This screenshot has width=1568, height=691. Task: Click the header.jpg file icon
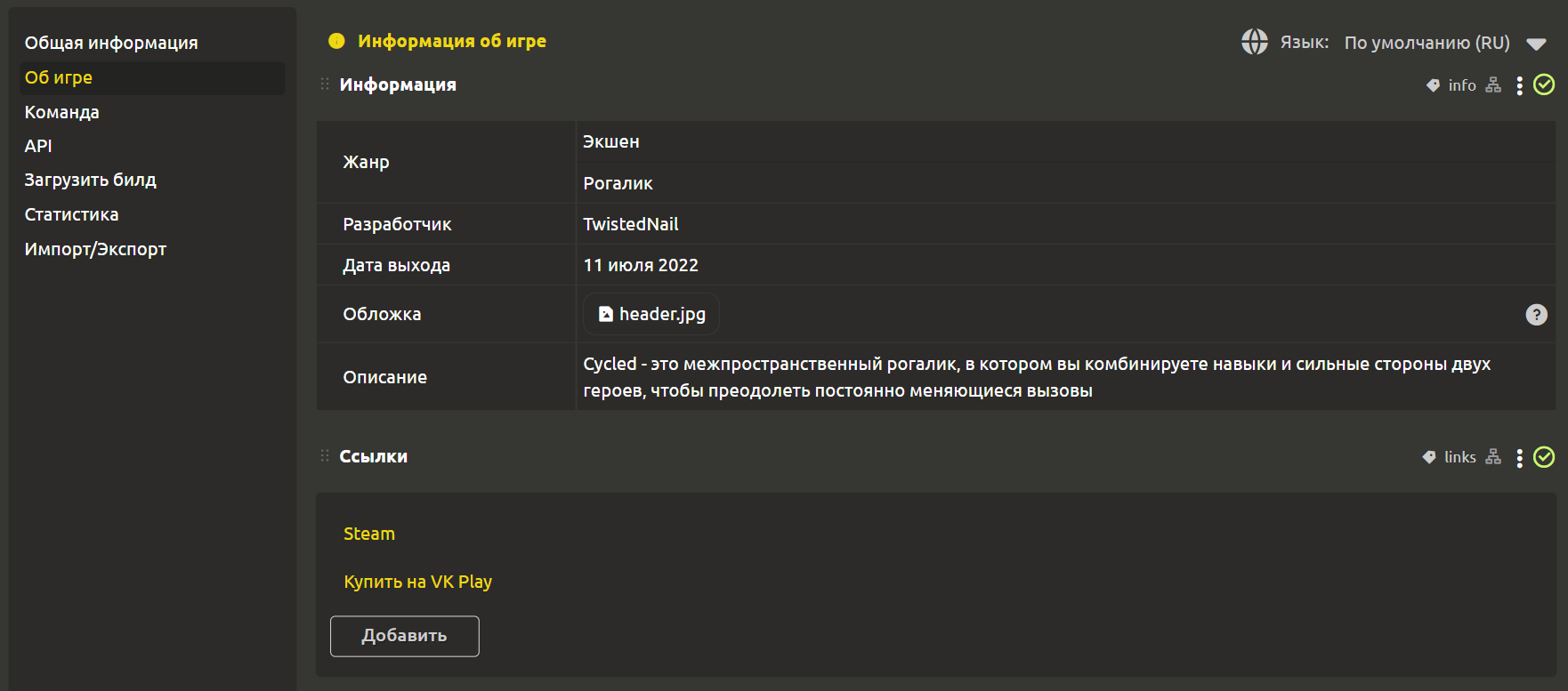pos(606,314)
